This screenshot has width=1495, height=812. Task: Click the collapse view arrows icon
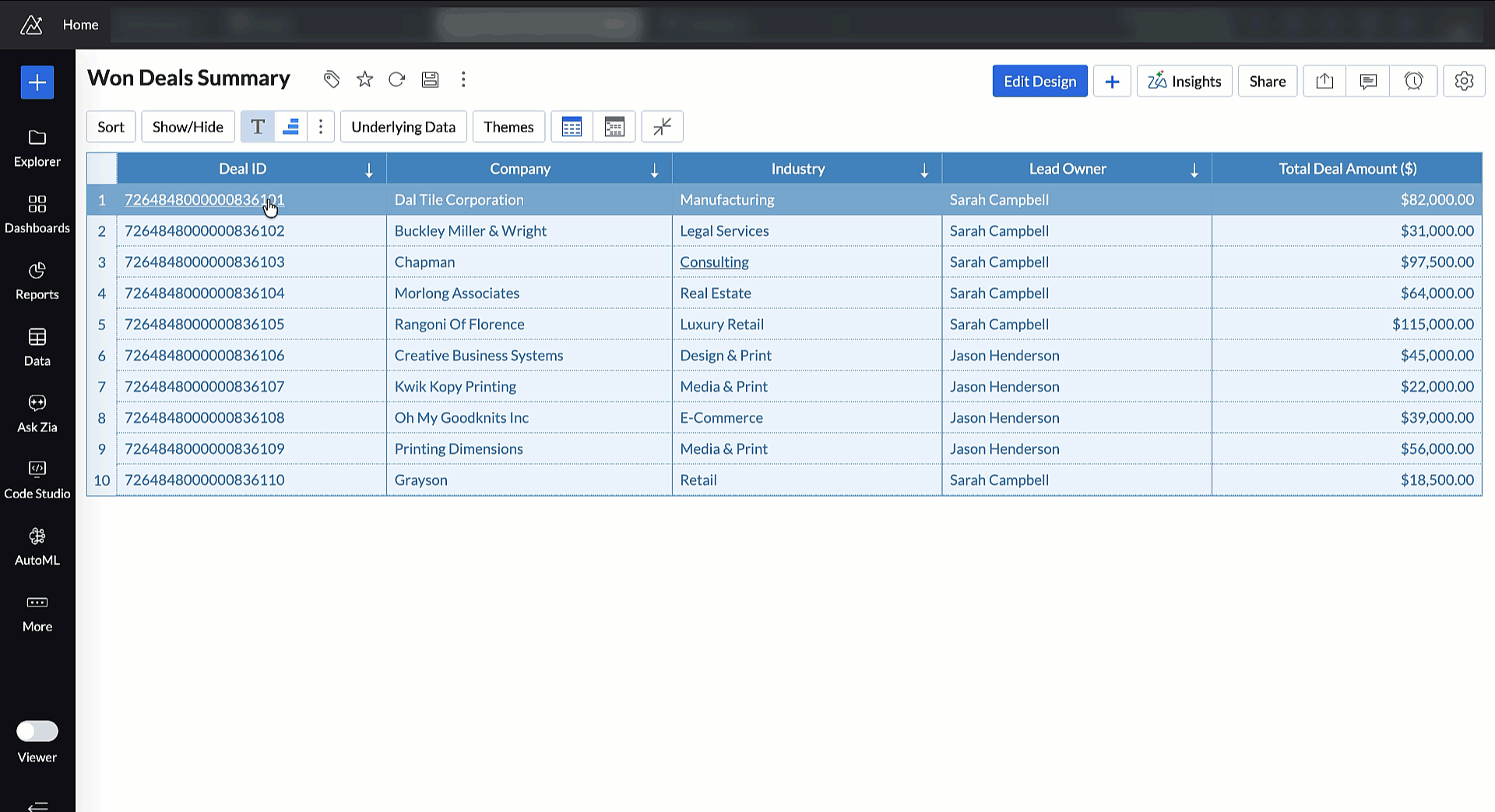point(662,127)
